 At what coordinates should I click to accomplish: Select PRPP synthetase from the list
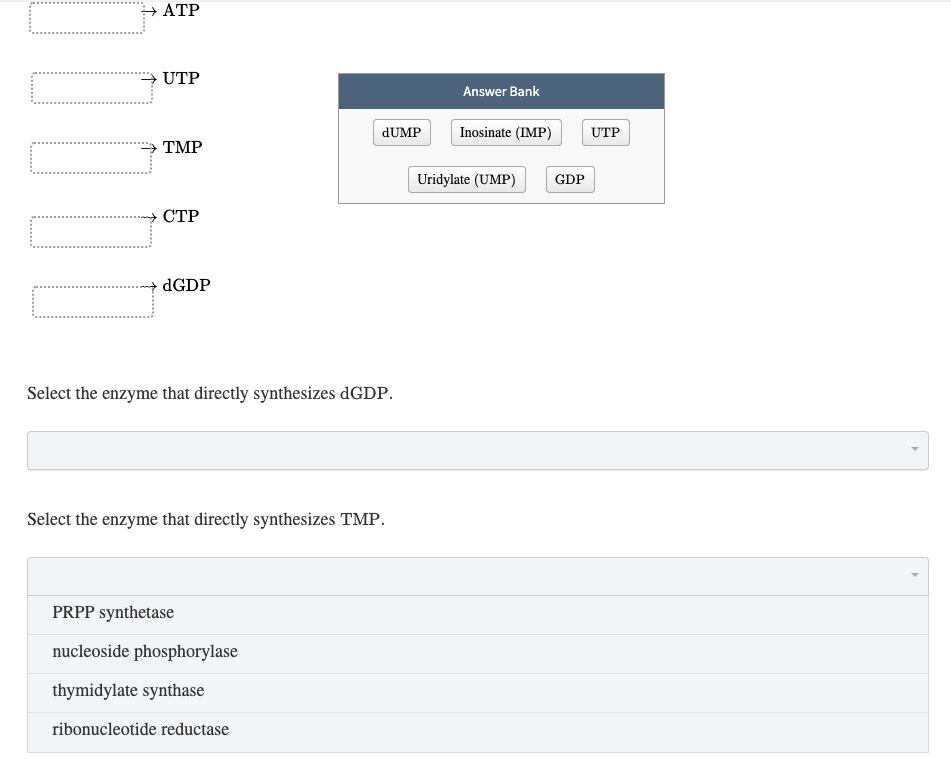[x=113, y=613]
